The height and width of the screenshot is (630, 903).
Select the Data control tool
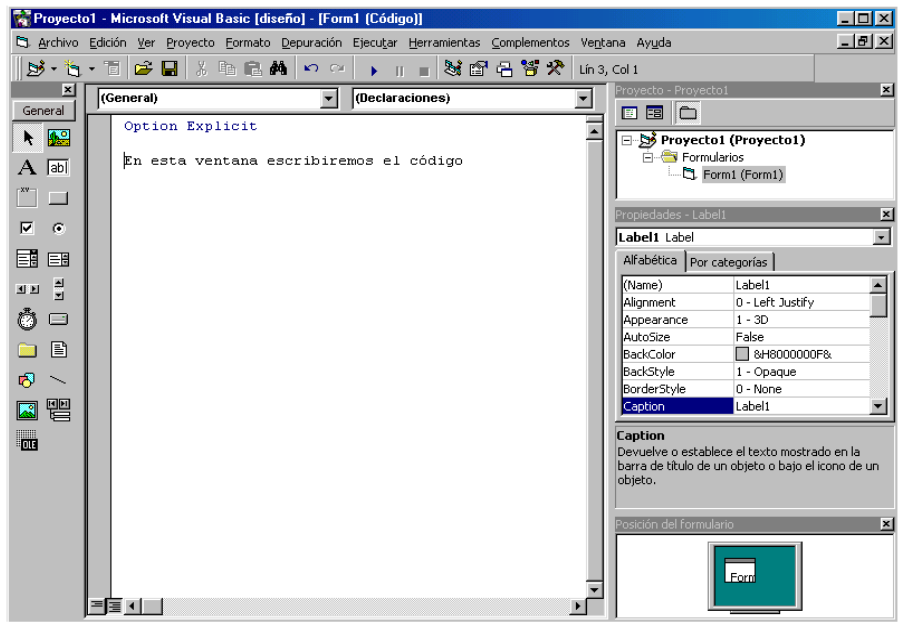pyautogui.click(x=58, y=410)
